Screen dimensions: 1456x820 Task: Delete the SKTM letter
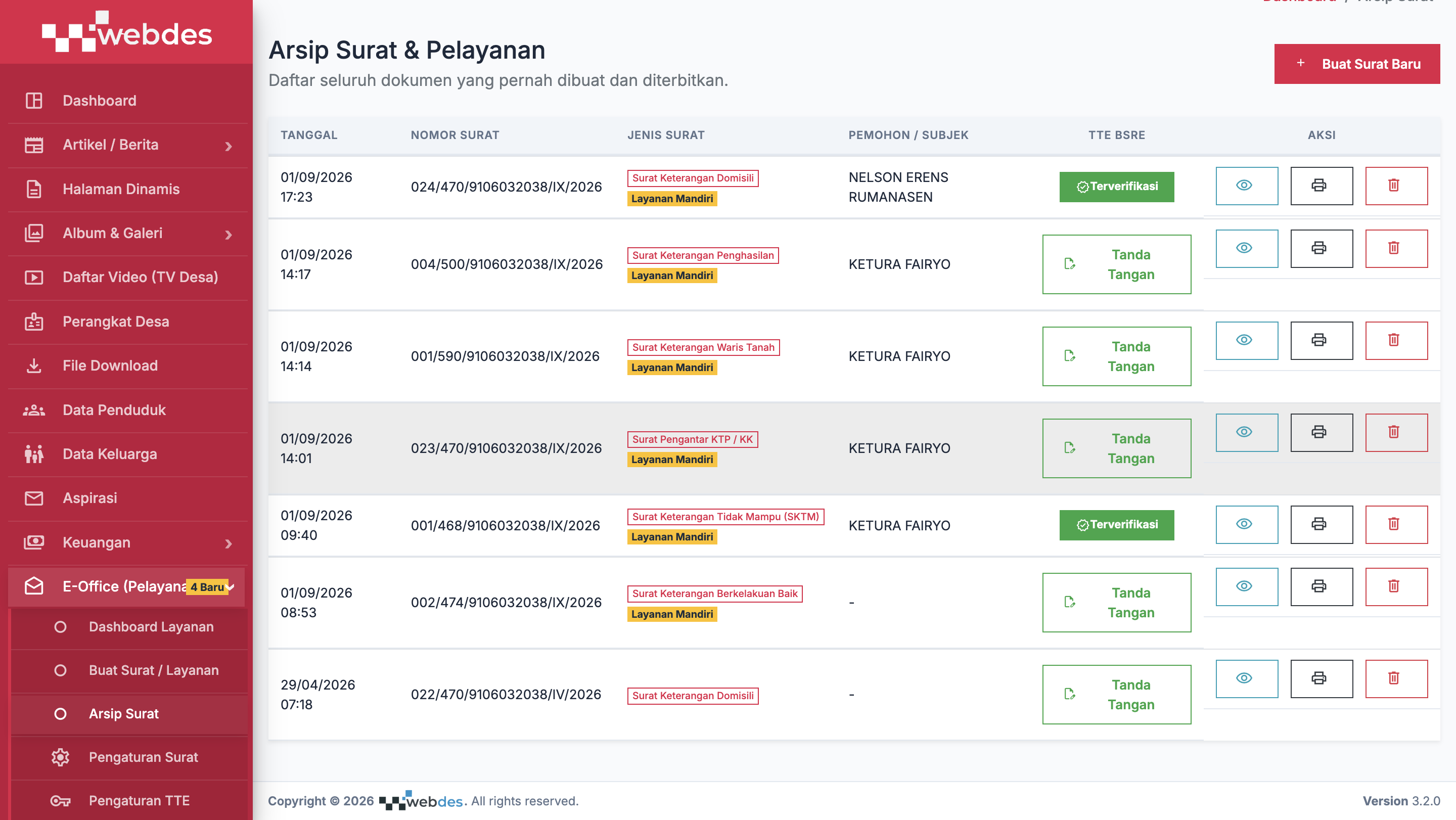(x=1396, y=524)
